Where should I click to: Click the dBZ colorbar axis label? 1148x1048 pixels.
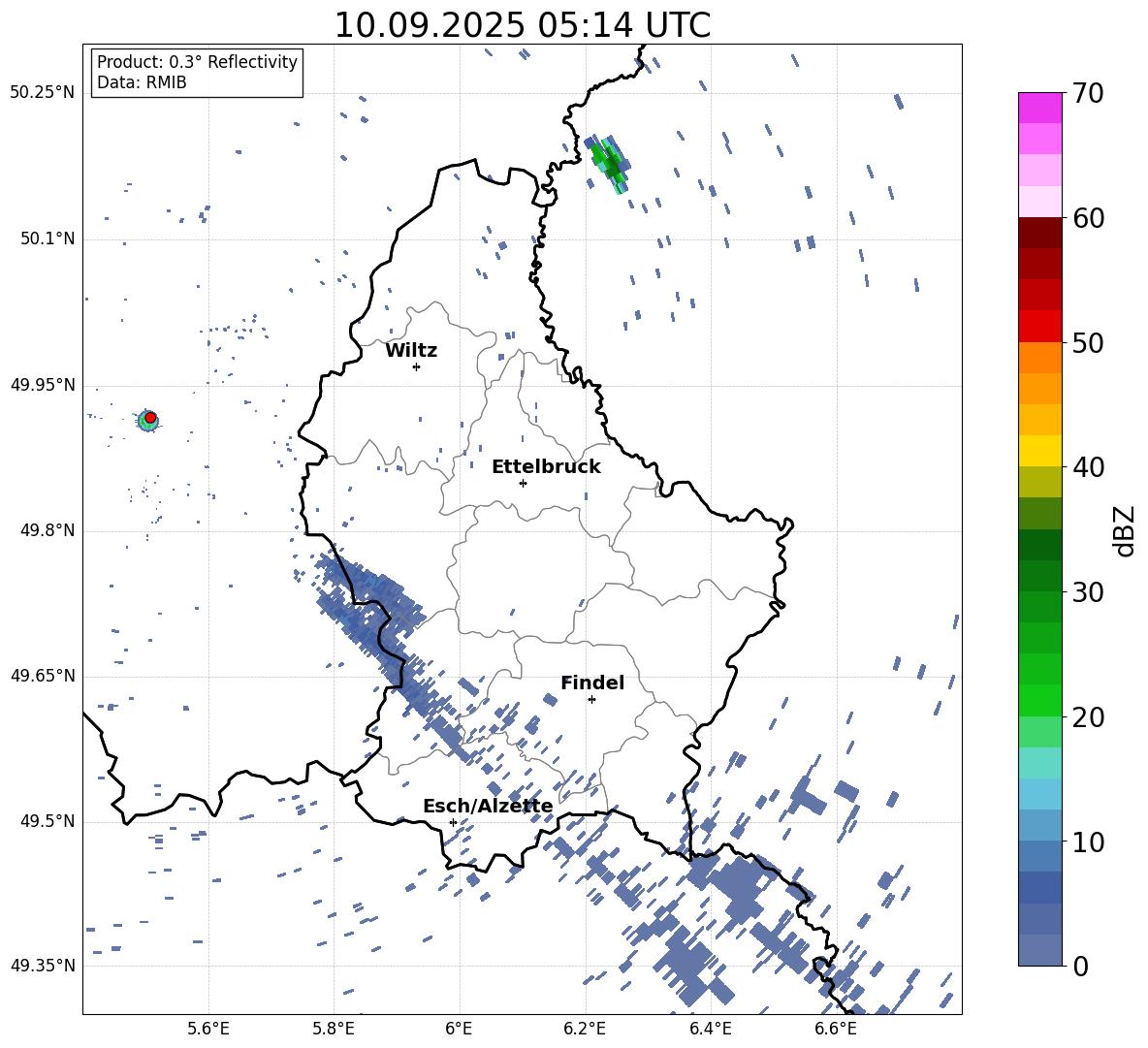click(x=1126, y=530)
